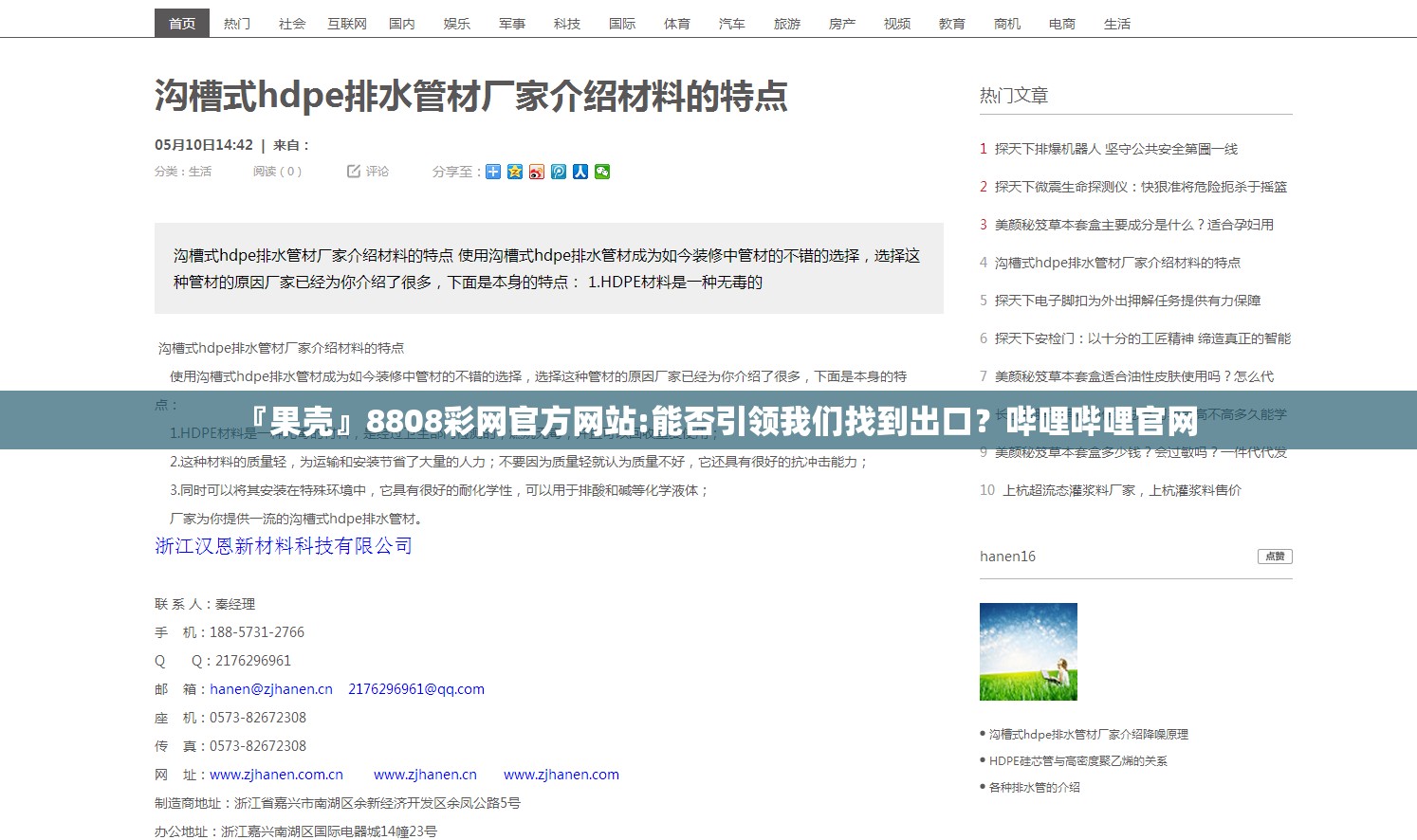Click the mobile number 188-5731-2766
The image size is (1417, 840).
tap(257, 632)
